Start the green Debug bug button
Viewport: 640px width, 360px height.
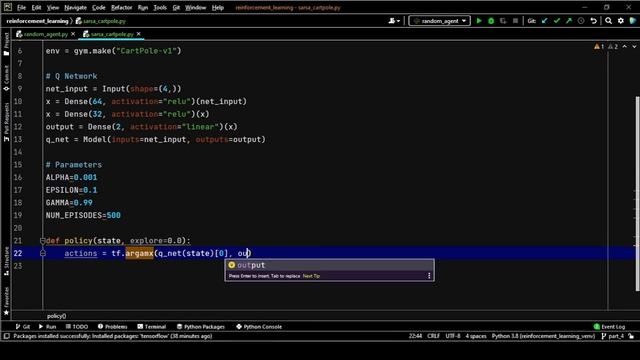(x=491, y=21)
